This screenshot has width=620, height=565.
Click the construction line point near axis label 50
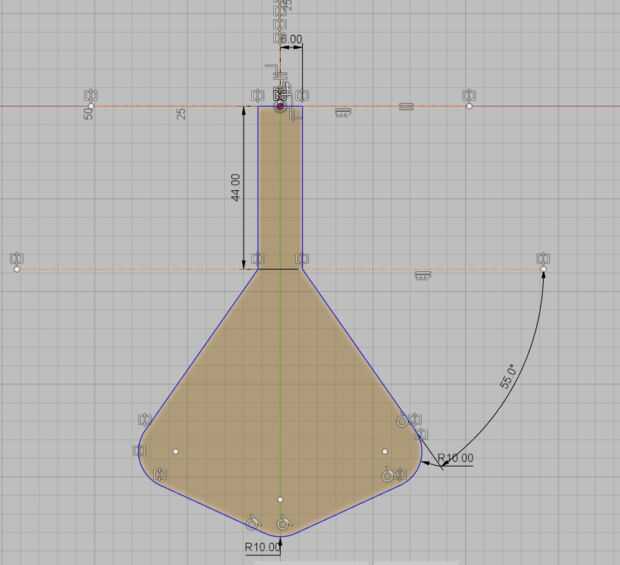[x=91, y=106]
